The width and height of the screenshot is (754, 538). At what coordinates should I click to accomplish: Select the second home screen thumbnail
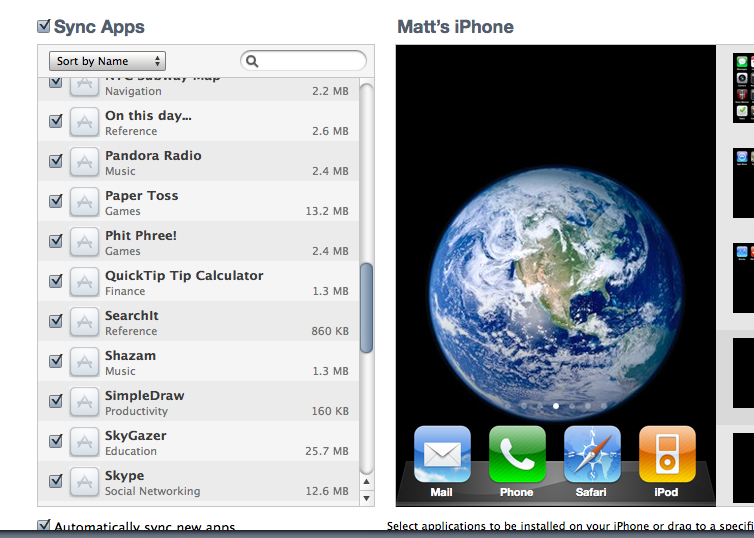743,183
